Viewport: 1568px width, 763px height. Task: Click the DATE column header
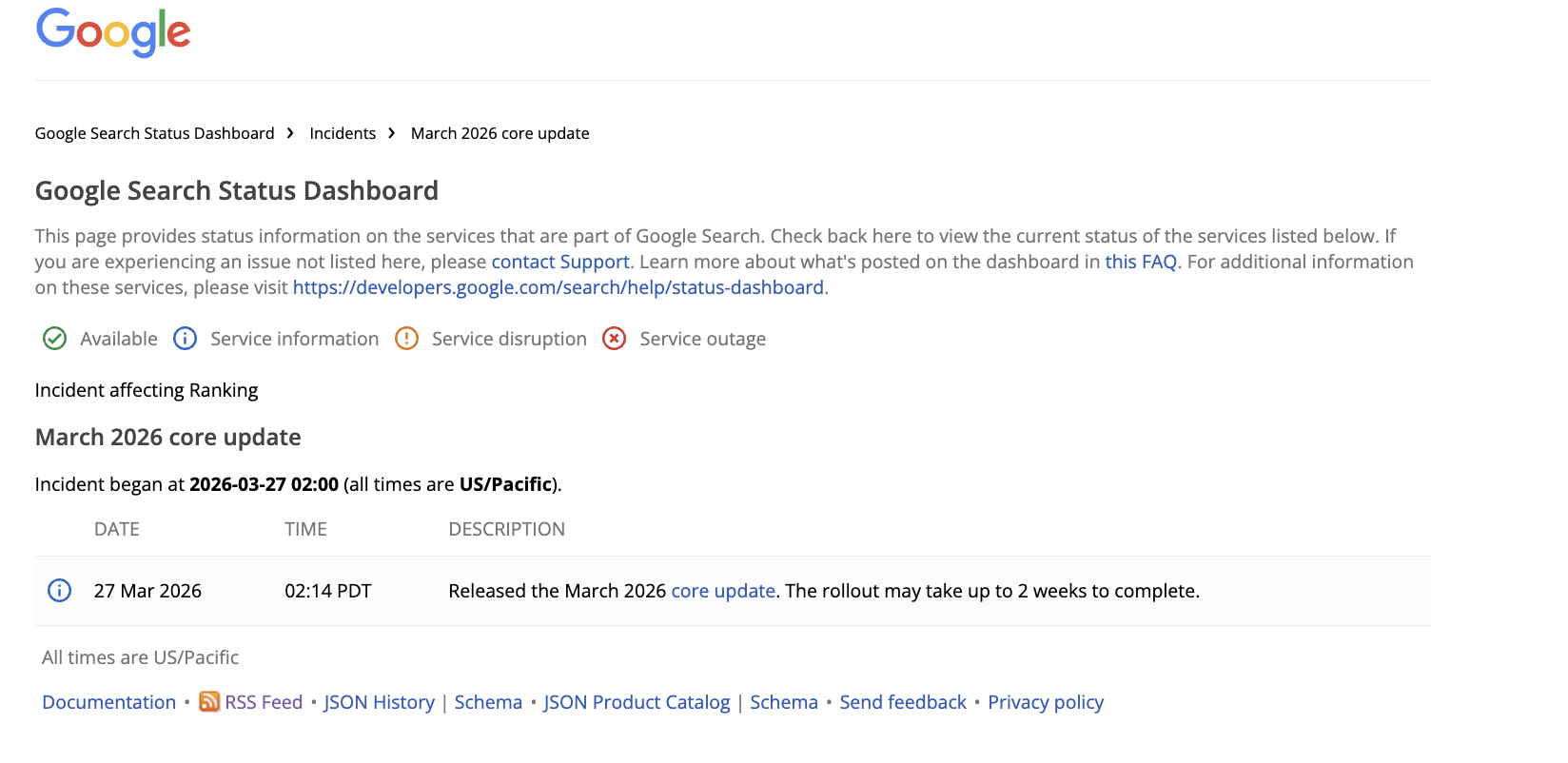pyautogui.click(x=117, y=529)
